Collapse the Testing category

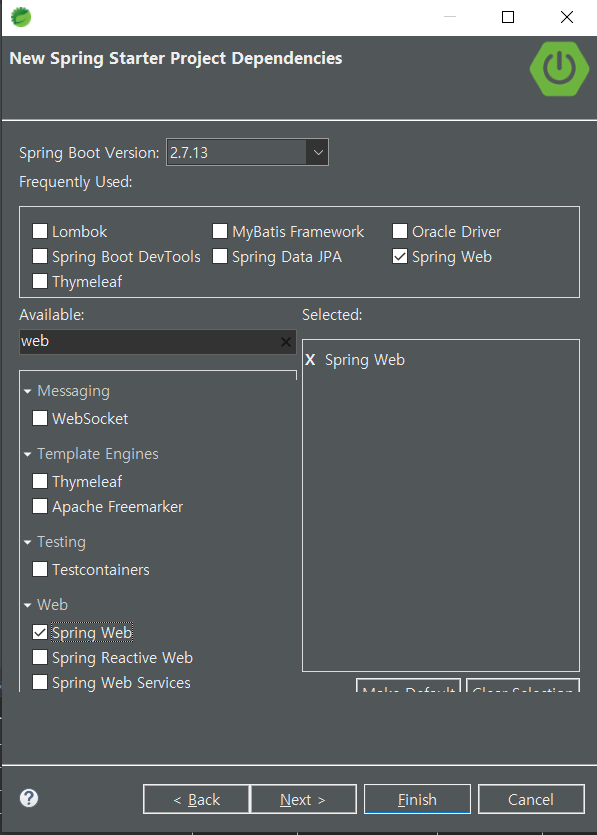tap(28, 543)
